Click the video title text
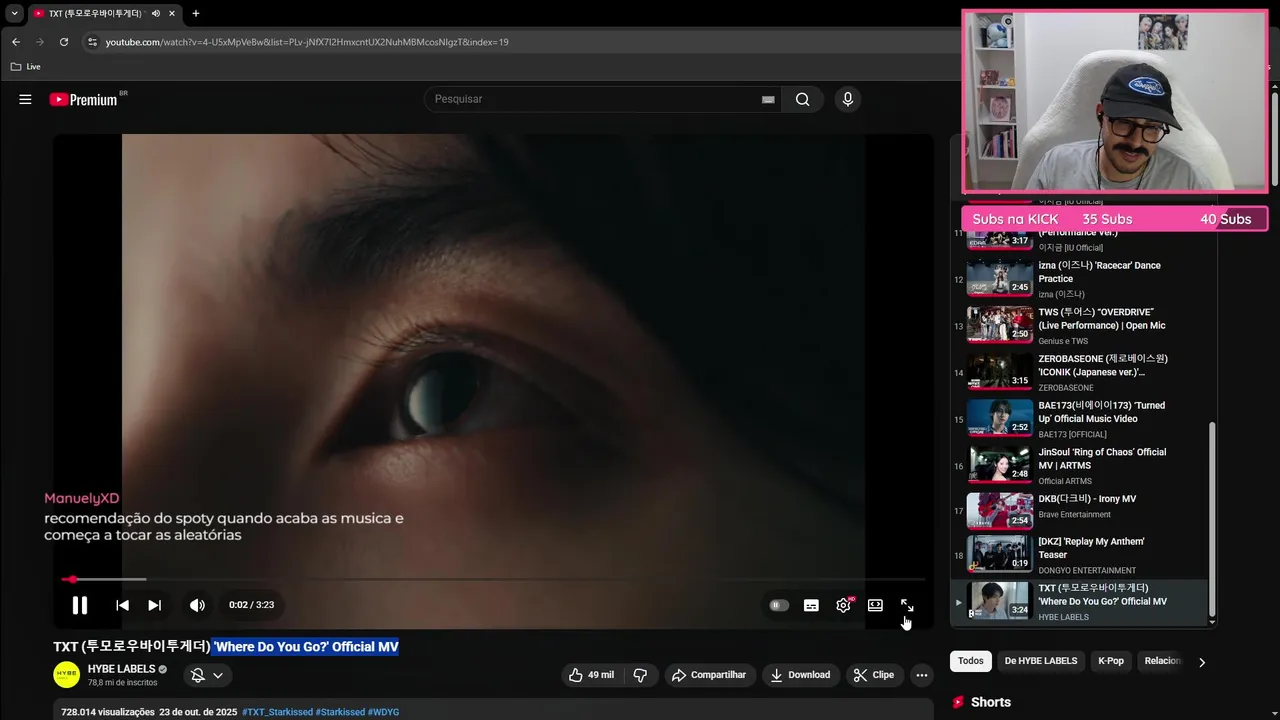 226,647
